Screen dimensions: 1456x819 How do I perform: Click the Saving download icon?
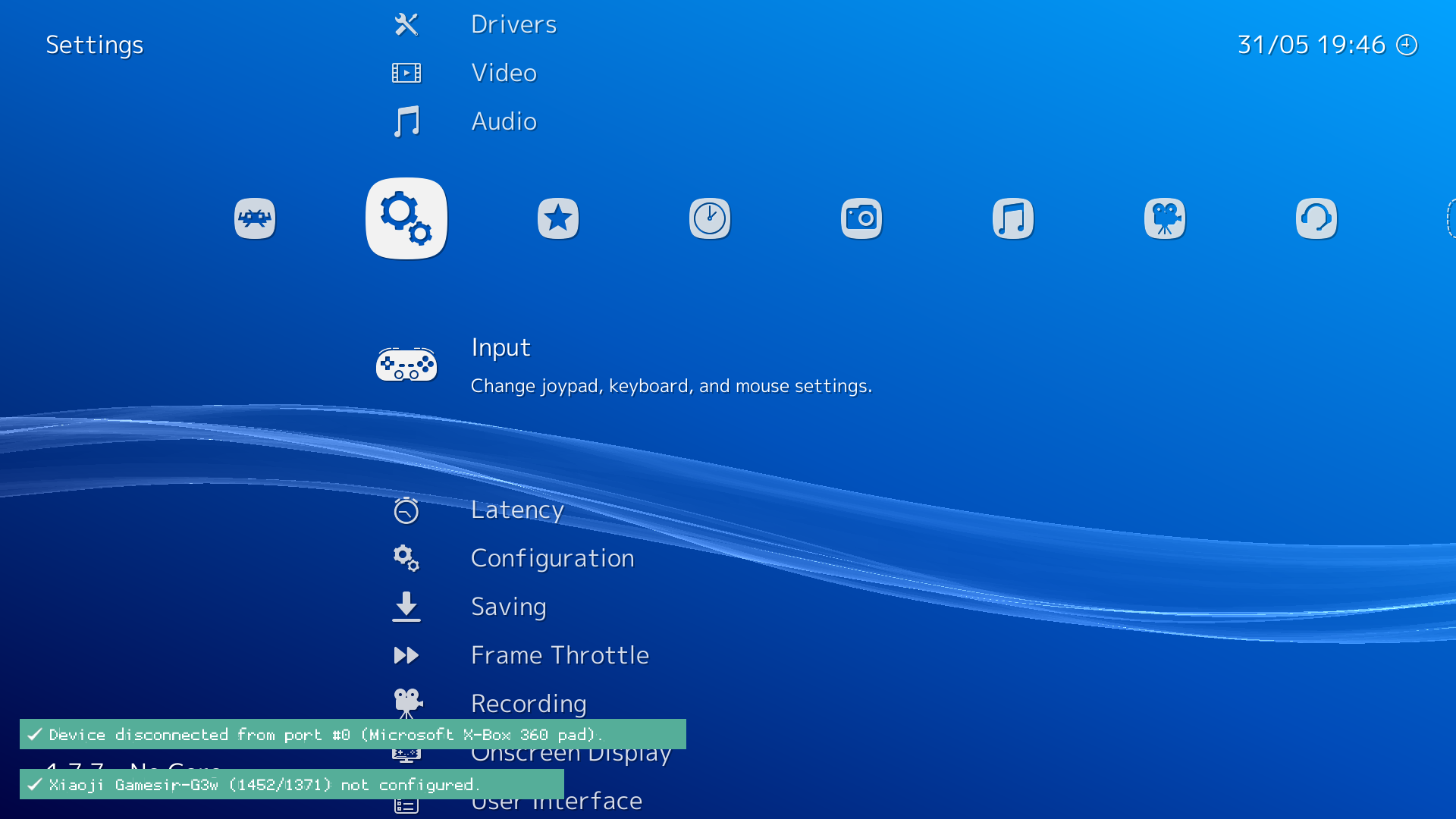406,607
